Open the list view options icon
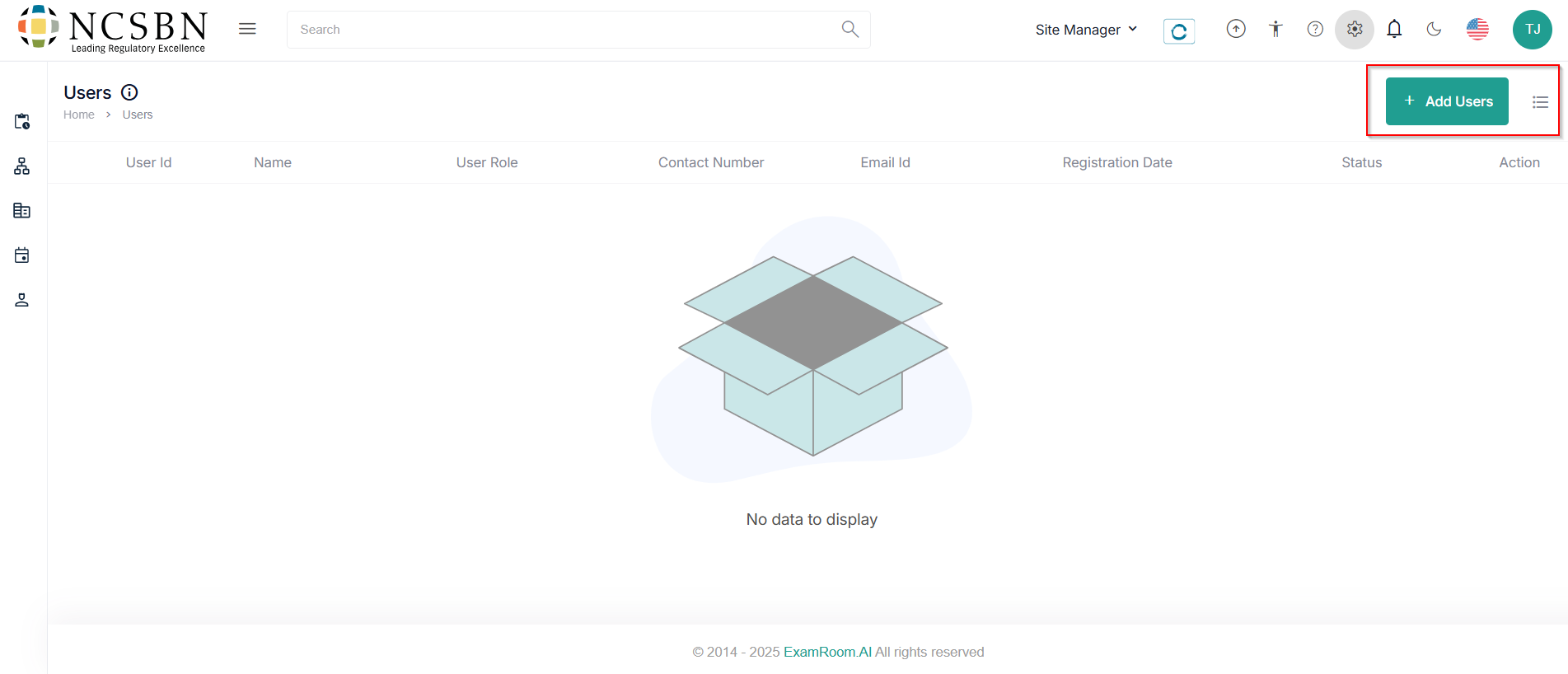This screenshot has width=1568, height=674. pos(1540,102)
